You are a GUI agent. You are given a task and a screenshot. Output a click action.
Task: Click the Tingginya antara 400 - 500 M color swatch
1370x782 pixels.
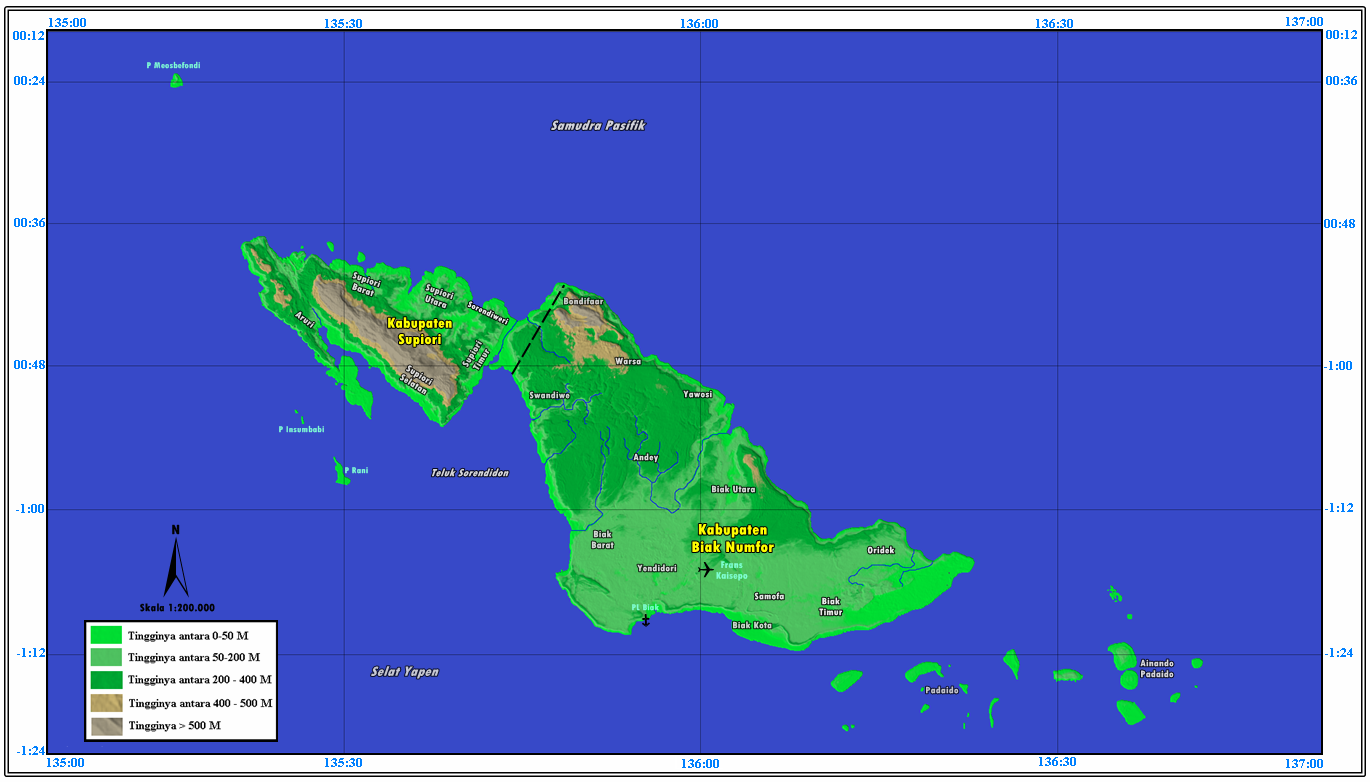tap(105, 703)
